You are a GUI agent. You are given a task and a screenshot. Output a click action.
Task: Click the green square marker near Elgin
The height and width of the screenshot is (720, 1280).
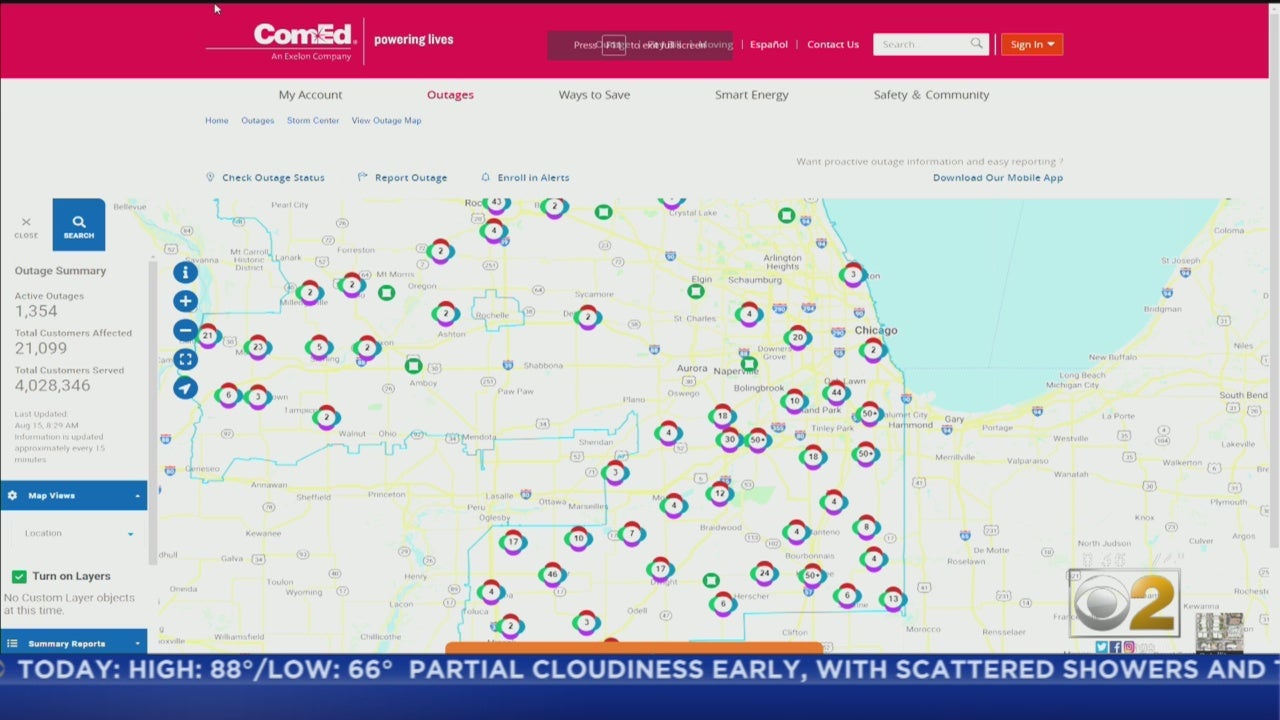coord(696,291)
